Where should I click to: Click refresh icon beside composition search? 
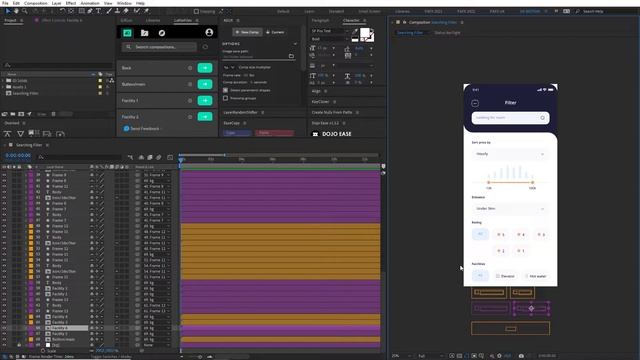click(205, 47)
